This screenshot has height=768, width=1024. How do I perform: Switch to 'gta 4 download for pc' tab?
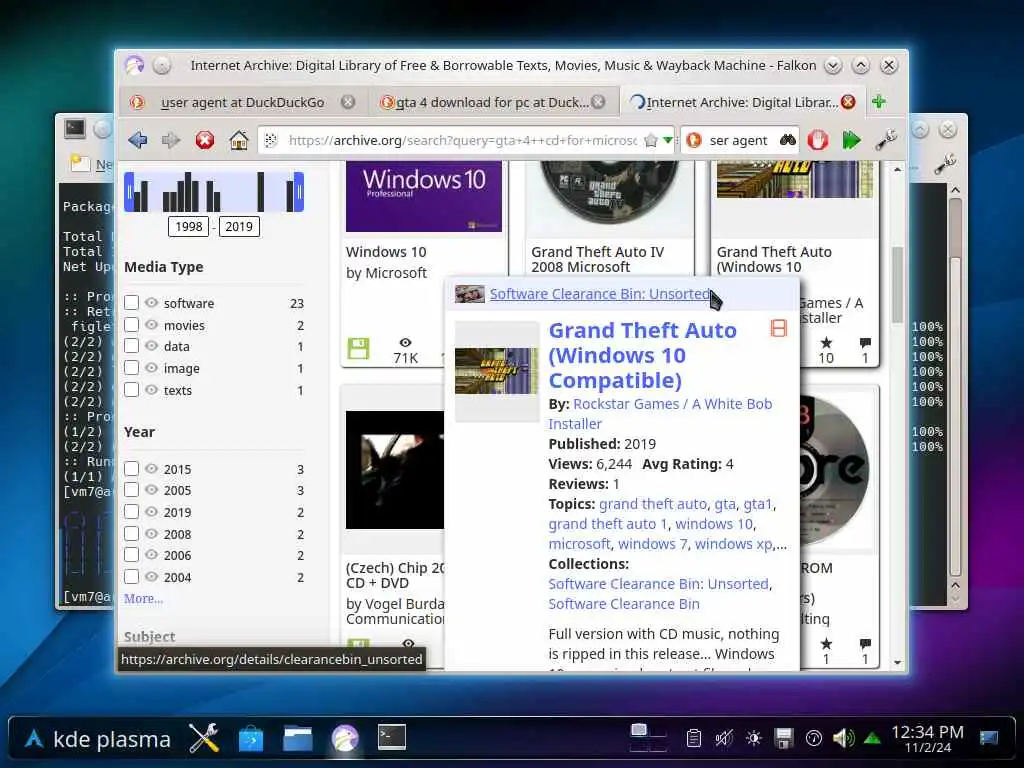click(x=492, y=103)
